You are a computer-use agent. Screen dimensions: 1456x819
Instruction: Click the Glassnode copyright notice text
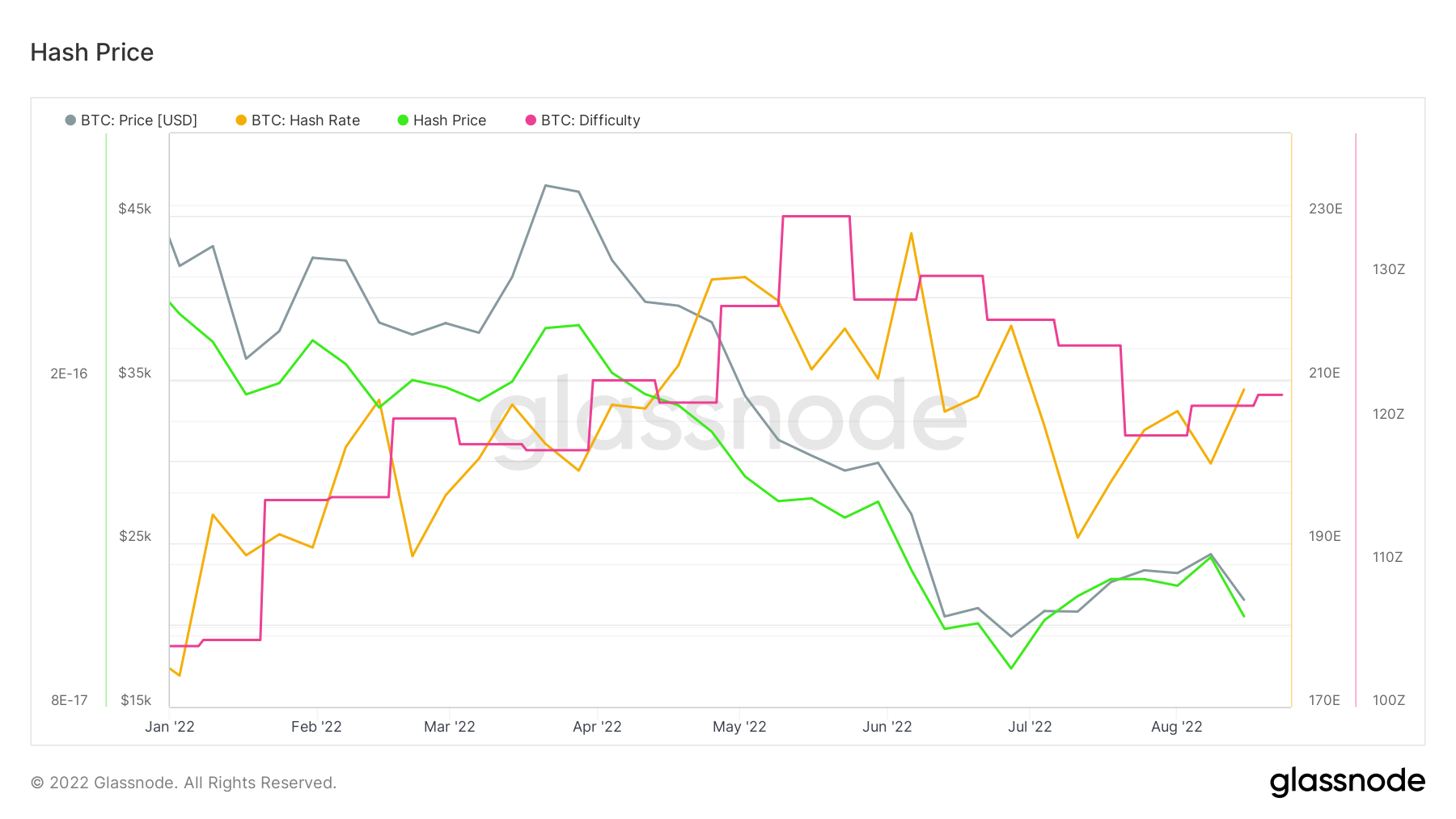[x=184, y=783]
